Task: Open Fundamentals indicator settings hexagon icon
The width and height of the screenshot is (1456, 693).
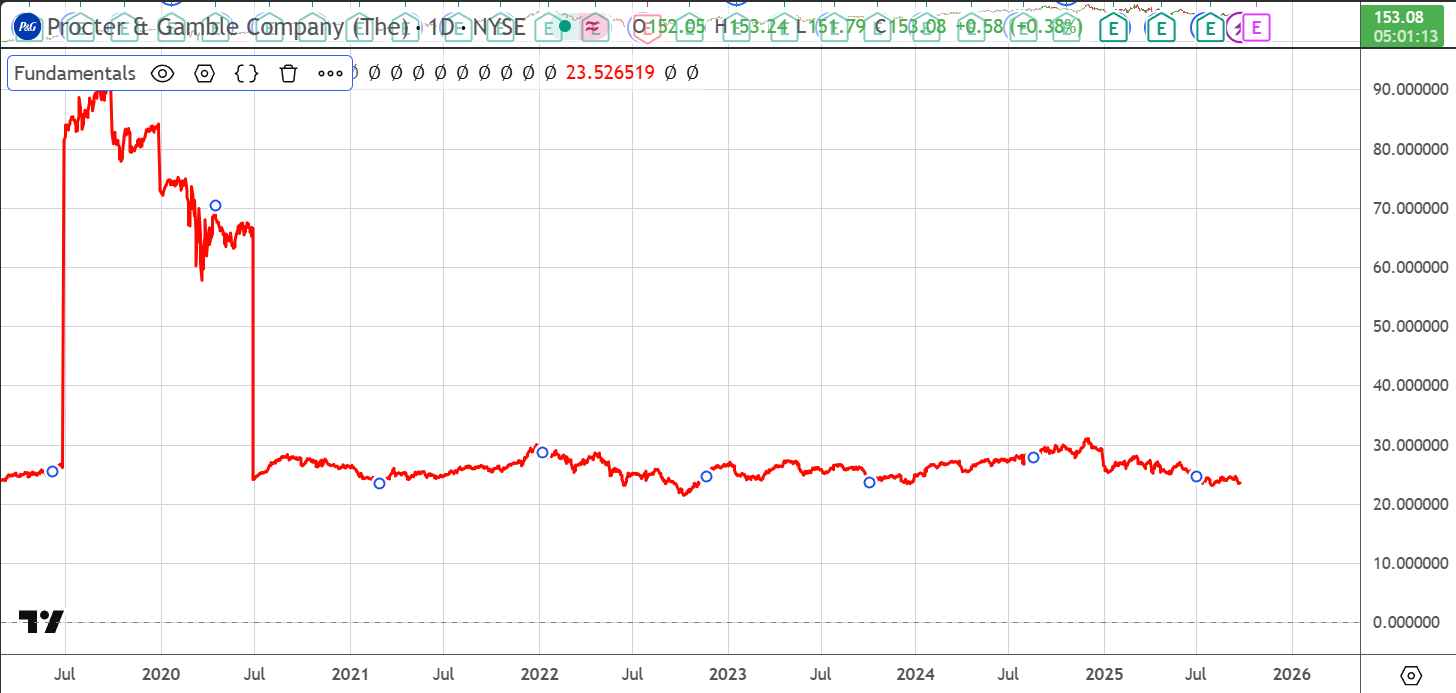Action: point(205,73)
